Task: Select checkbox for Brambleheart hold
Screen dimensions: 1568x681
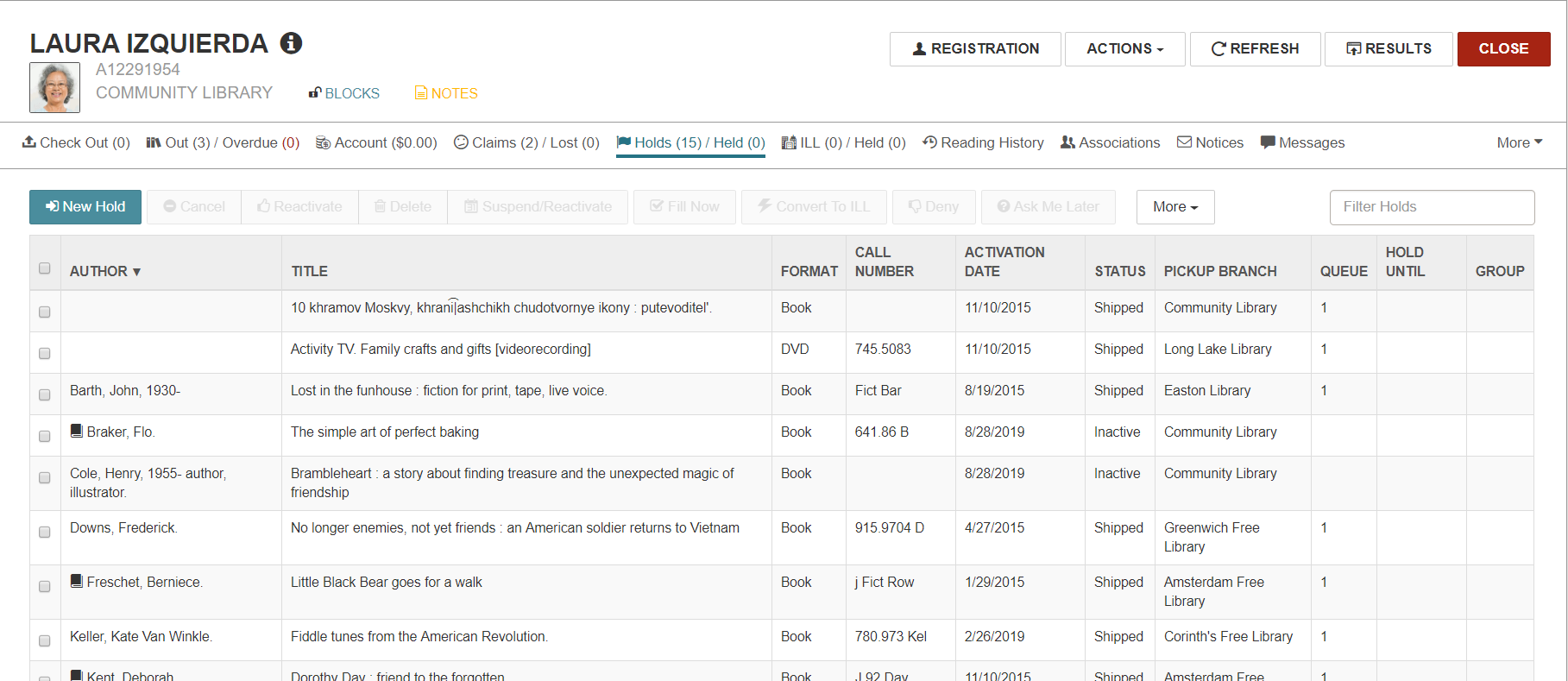Action: [x=45, y=477]
